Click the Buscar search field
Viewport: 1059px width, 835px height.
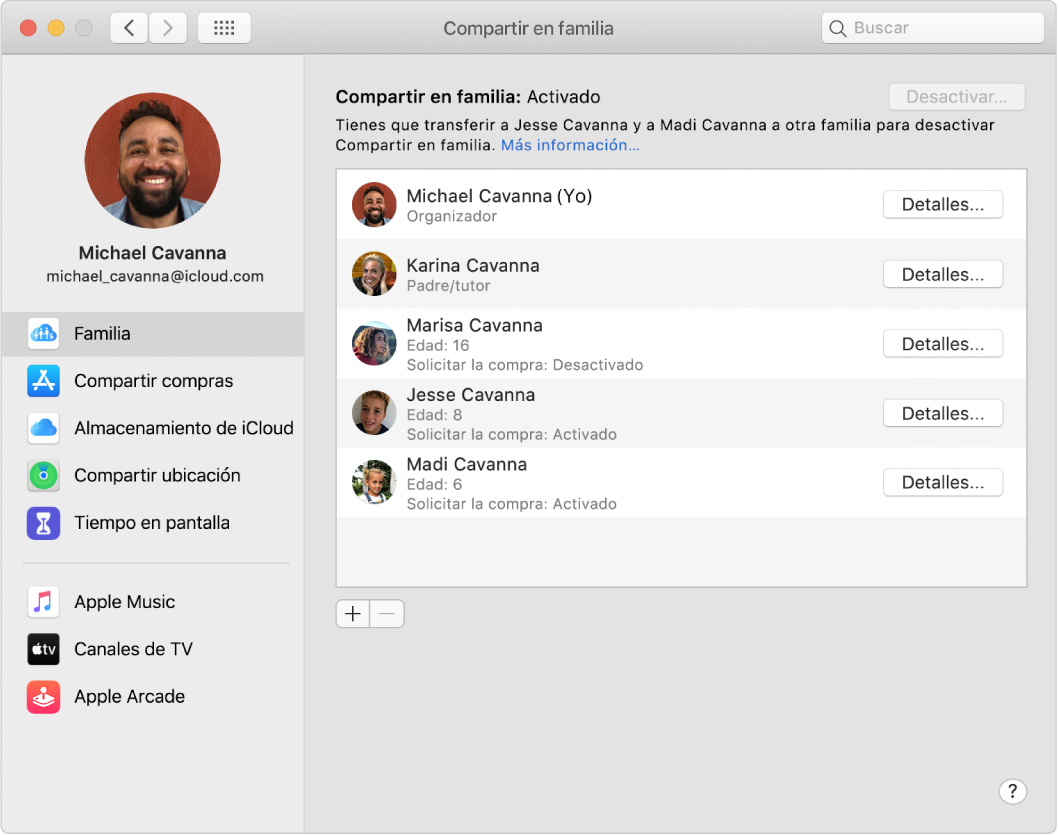pos(933,28)
